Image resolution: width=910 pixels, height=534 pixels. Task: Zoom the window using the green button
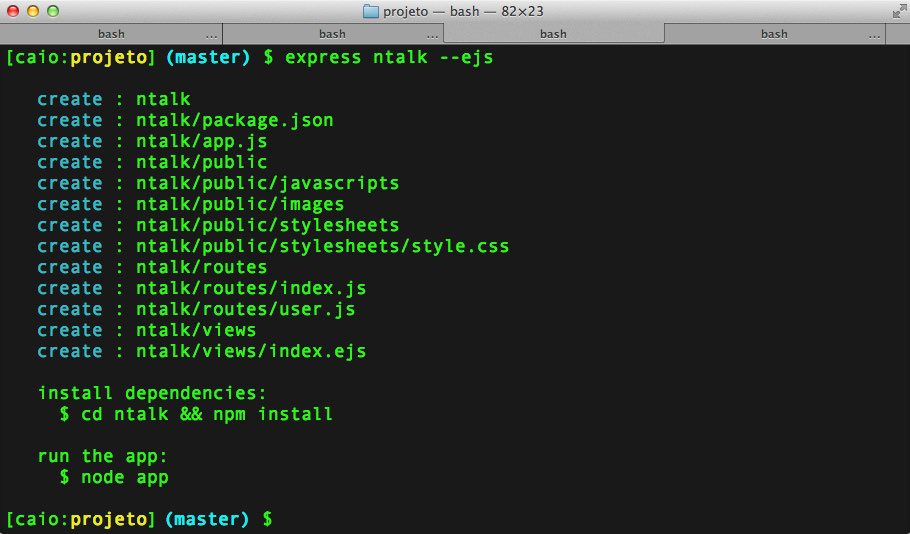tap(53, 11)
